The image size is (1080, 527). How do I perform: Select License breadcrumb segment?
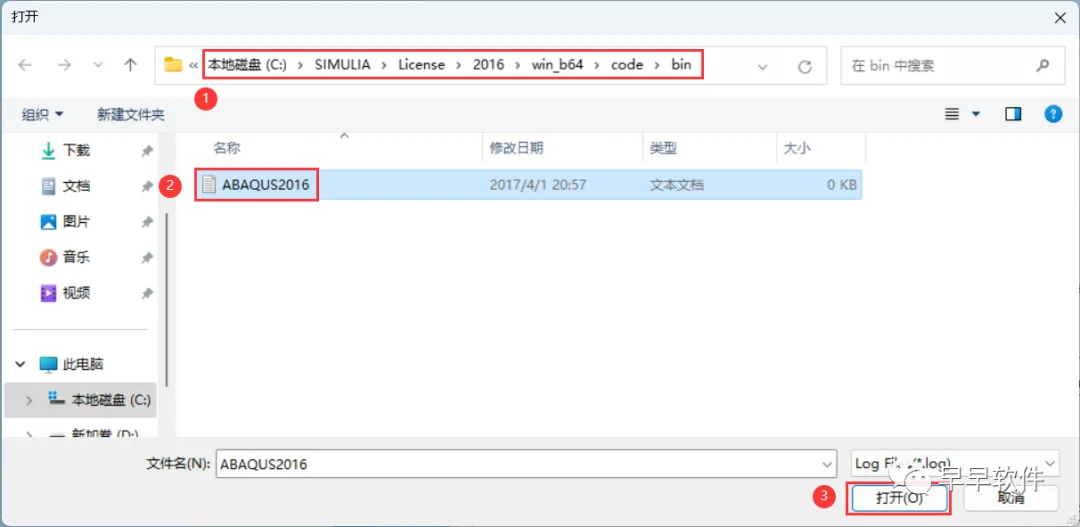point(421,65)
